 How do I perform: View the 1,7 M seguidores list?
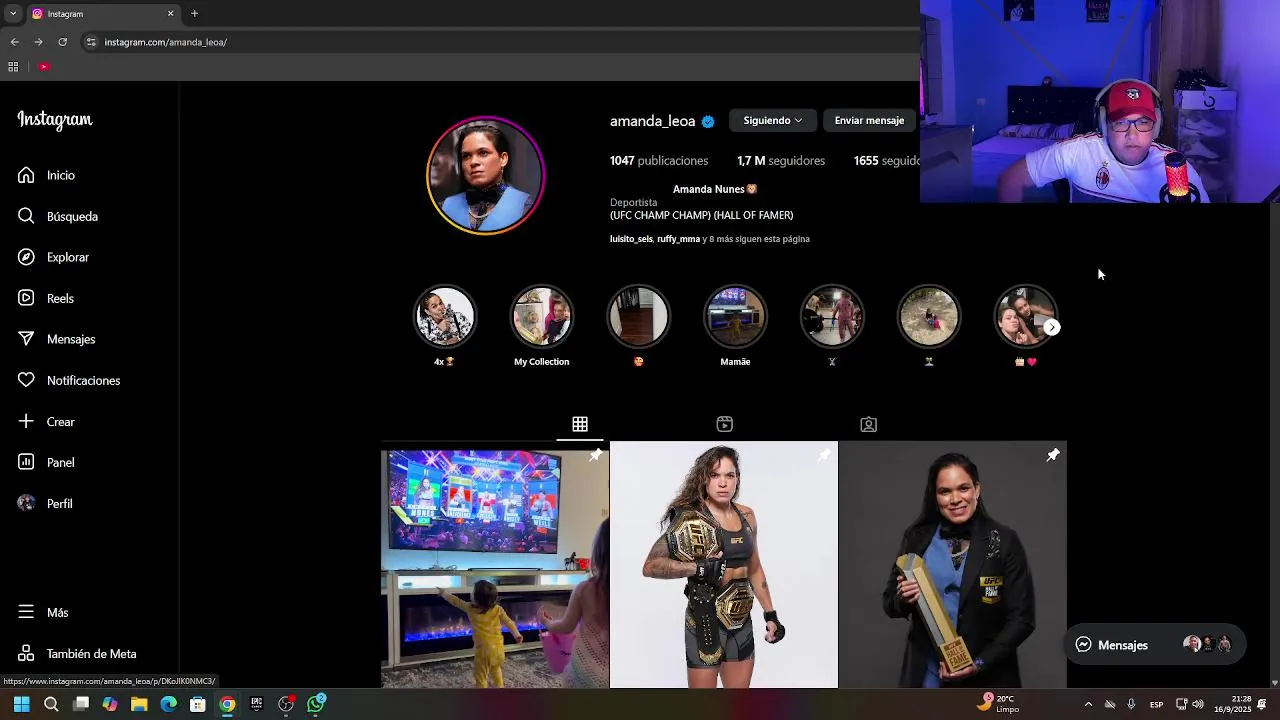click(781, 160)
